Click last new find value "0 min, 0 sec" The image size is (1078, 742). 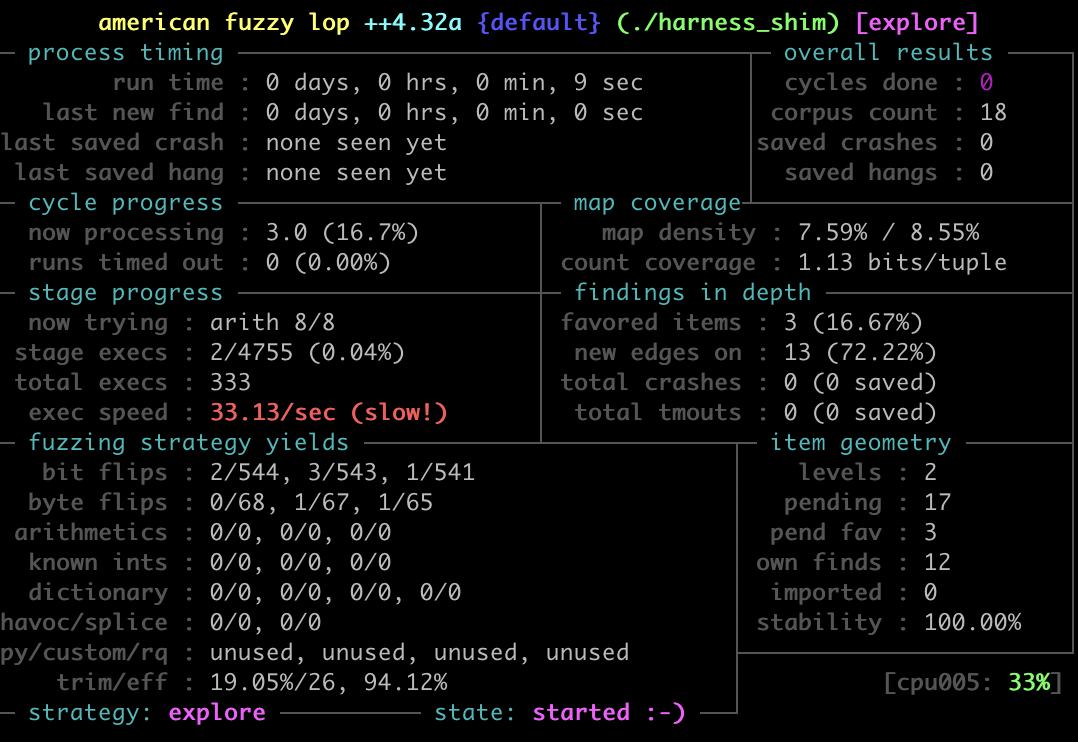(560, 113)
